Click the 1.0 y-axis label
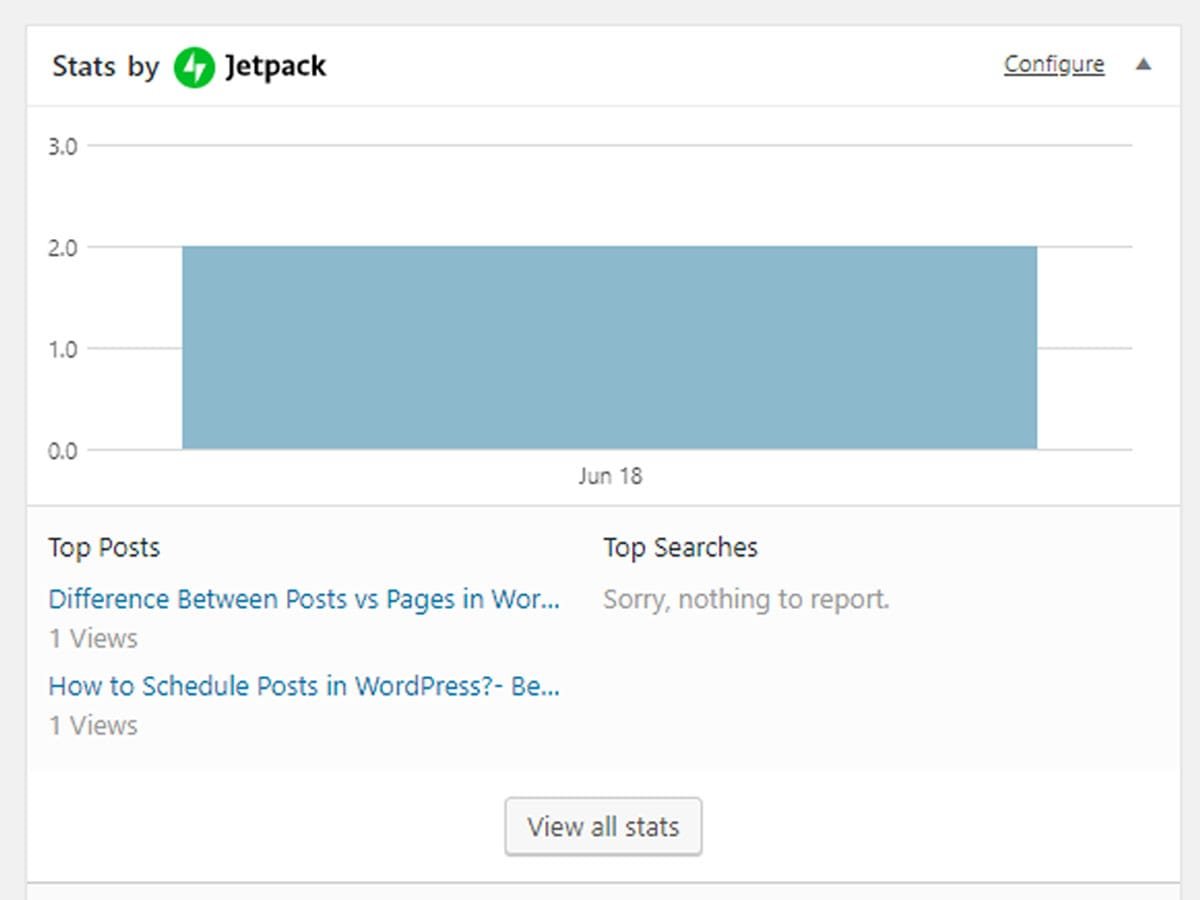 pyautogui.click(x=62, y=349)
